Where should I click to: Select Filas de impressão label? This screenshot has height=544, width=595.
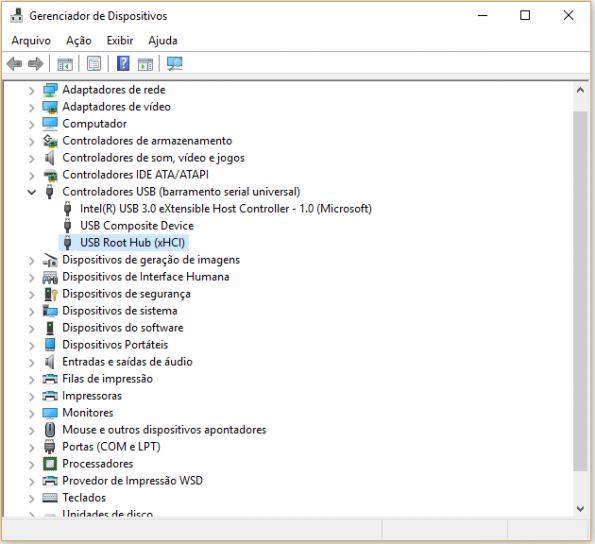(x=108, y=379)
